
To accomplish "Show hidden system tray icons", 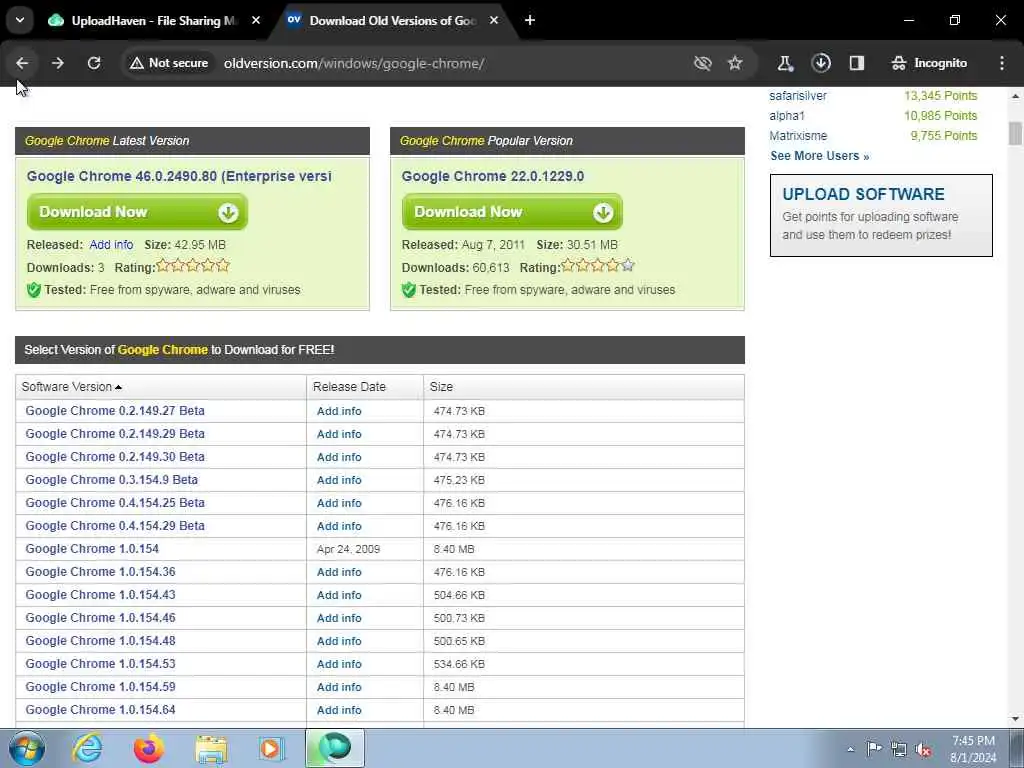I will [850, 749].
